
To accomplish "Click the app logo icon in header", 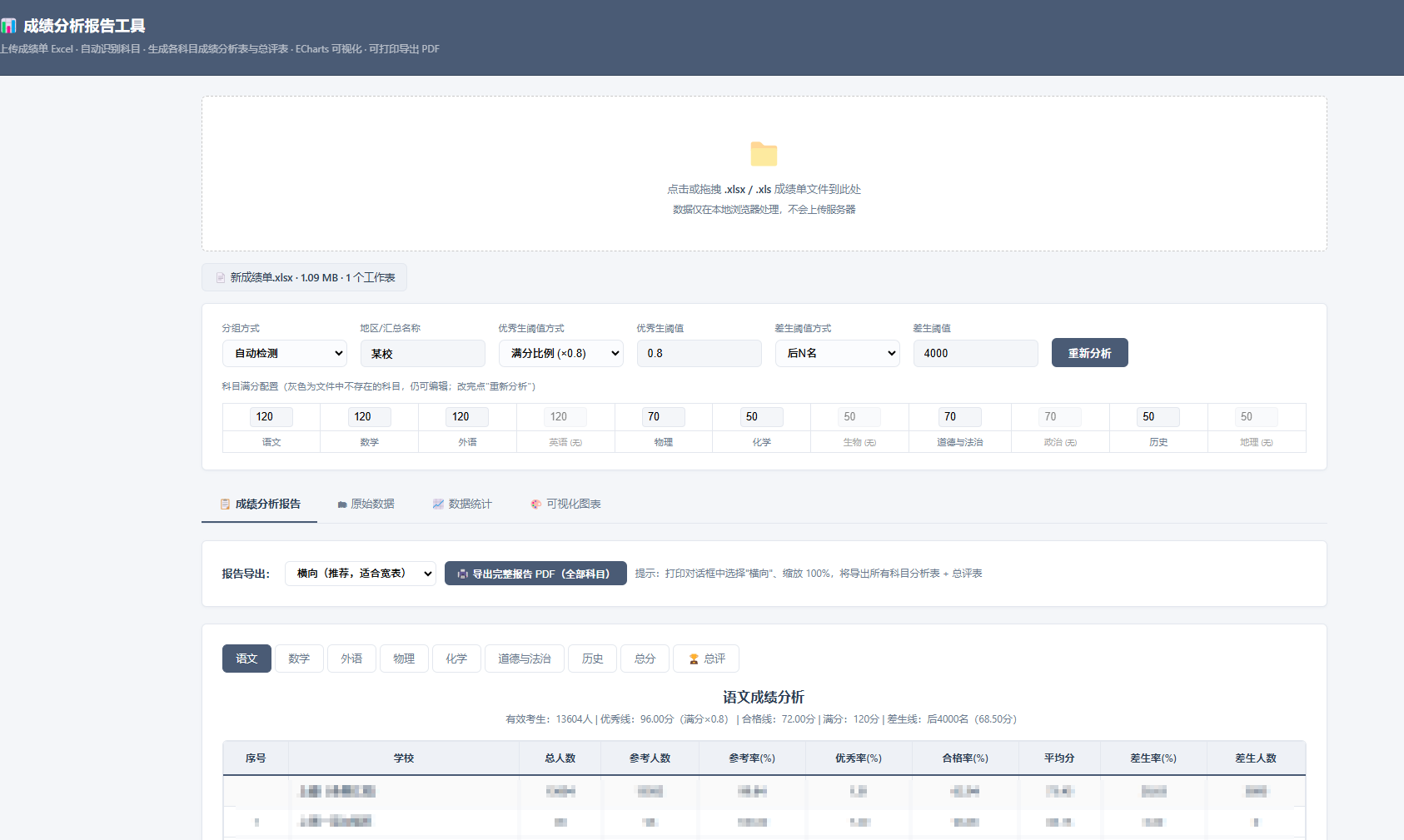I will coord(8,26).
